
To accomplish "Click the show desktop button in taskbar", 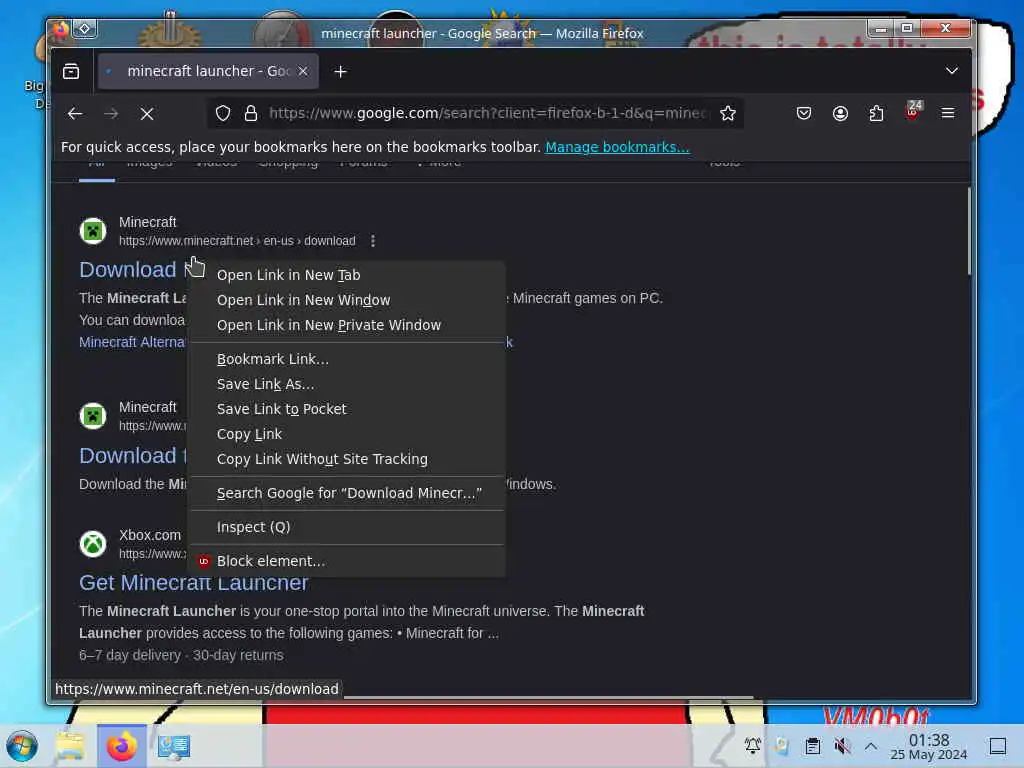I will 998,746.
